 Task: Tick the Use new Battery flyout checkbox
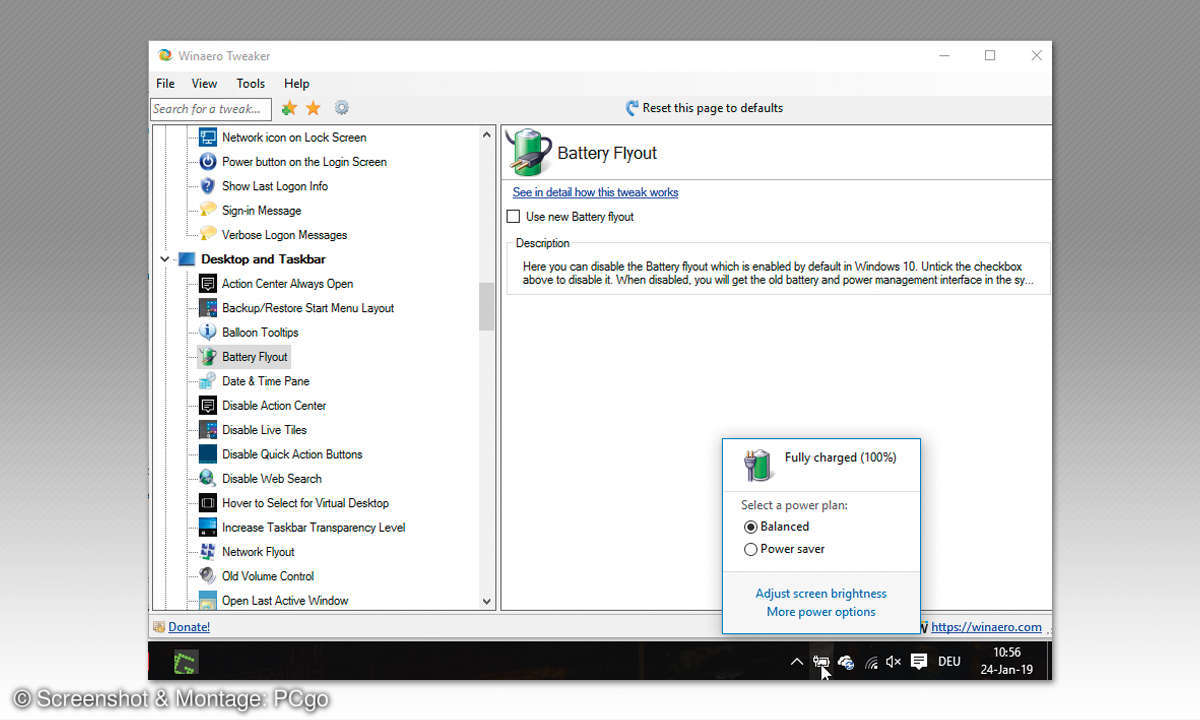click(514, 216)
